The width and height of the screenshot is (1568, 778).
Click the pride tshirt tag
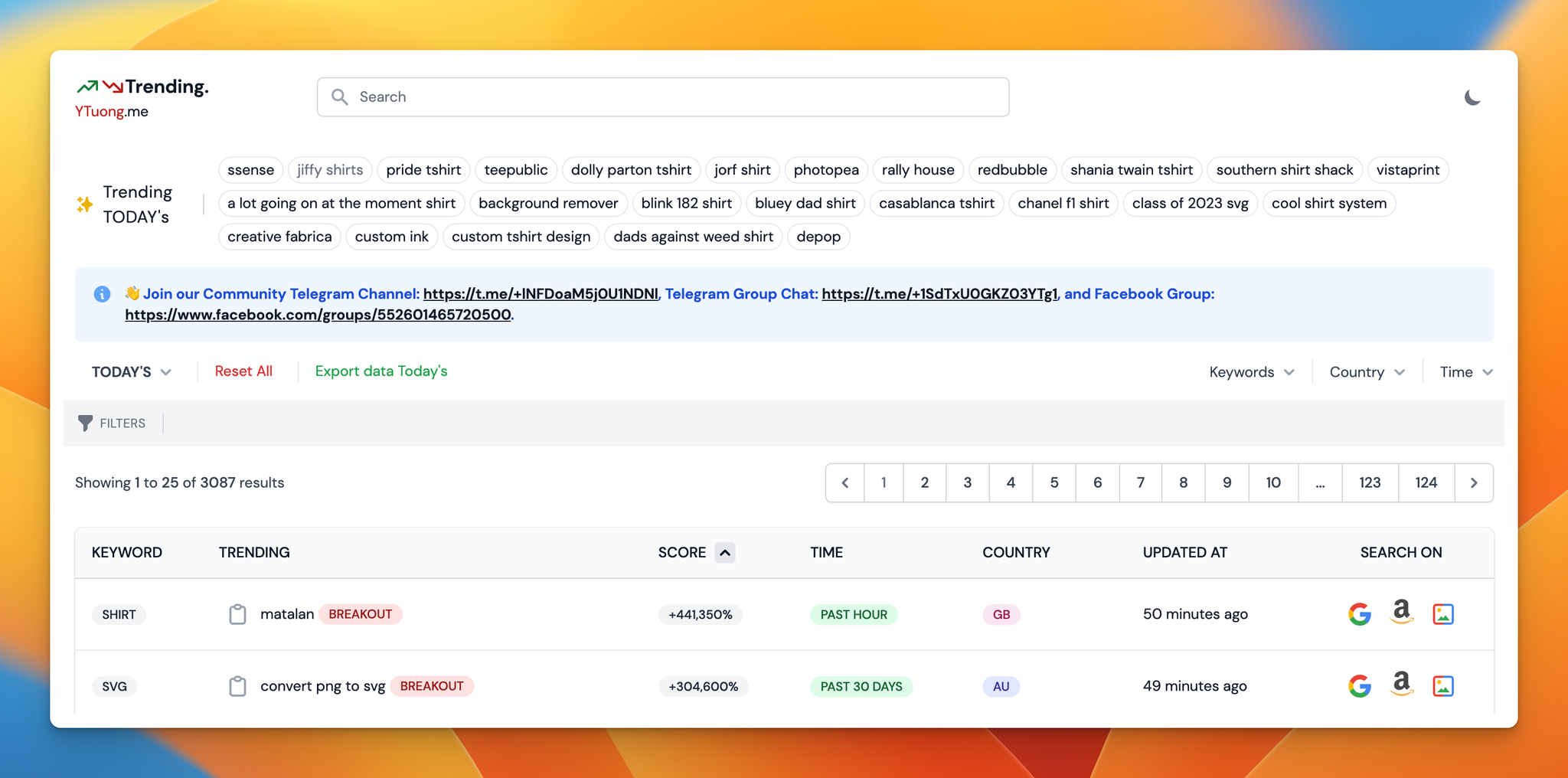coord(423,170)
